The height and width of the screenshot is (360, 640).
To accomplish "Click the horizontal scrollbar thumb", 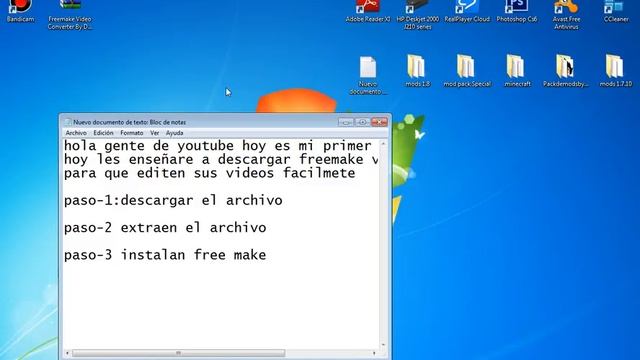I will pyautogui.click(x=178, y=353).
